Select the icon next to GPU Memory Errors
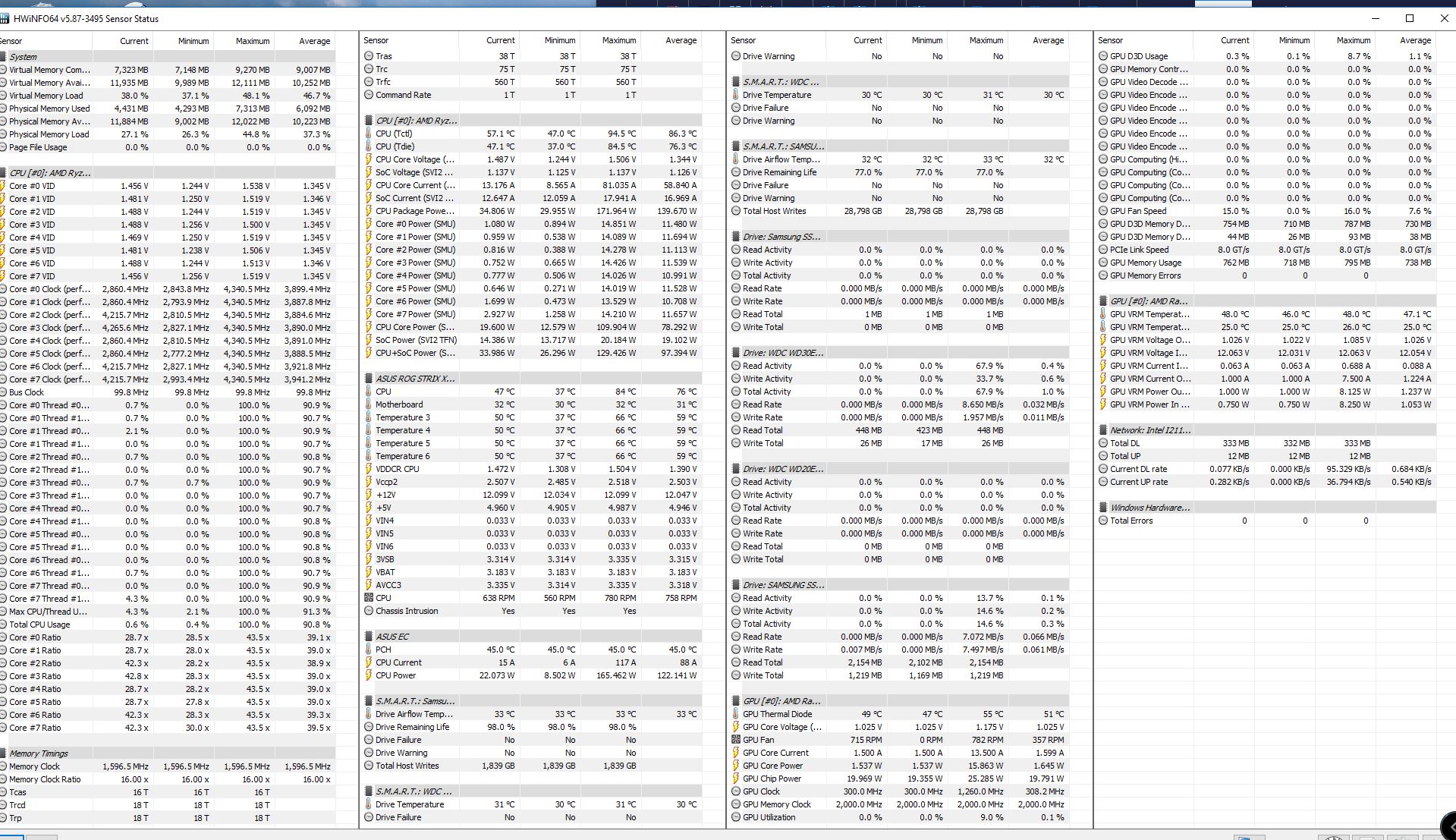Viewport: 1456px width, 840px height. (1103, 275)
